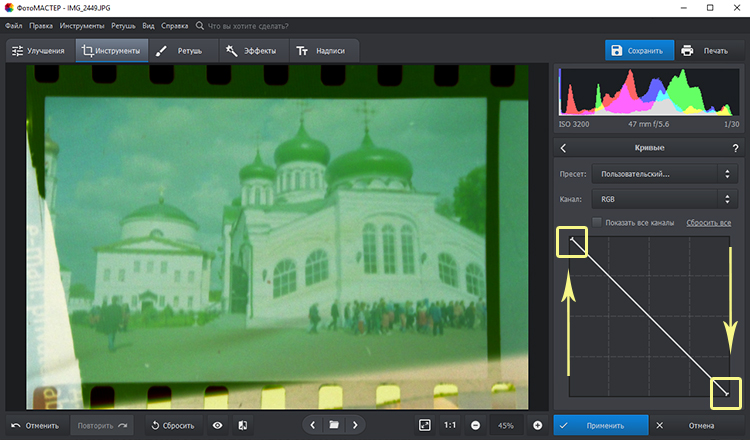Go to the previous photo arrow
Screen dimensions: 750x440
tap(312, 425)
